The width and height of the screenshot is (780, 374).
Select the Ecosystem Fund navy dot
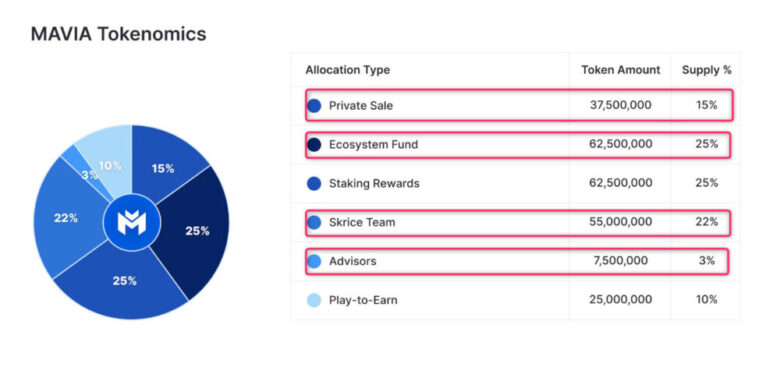coord(314,145)
